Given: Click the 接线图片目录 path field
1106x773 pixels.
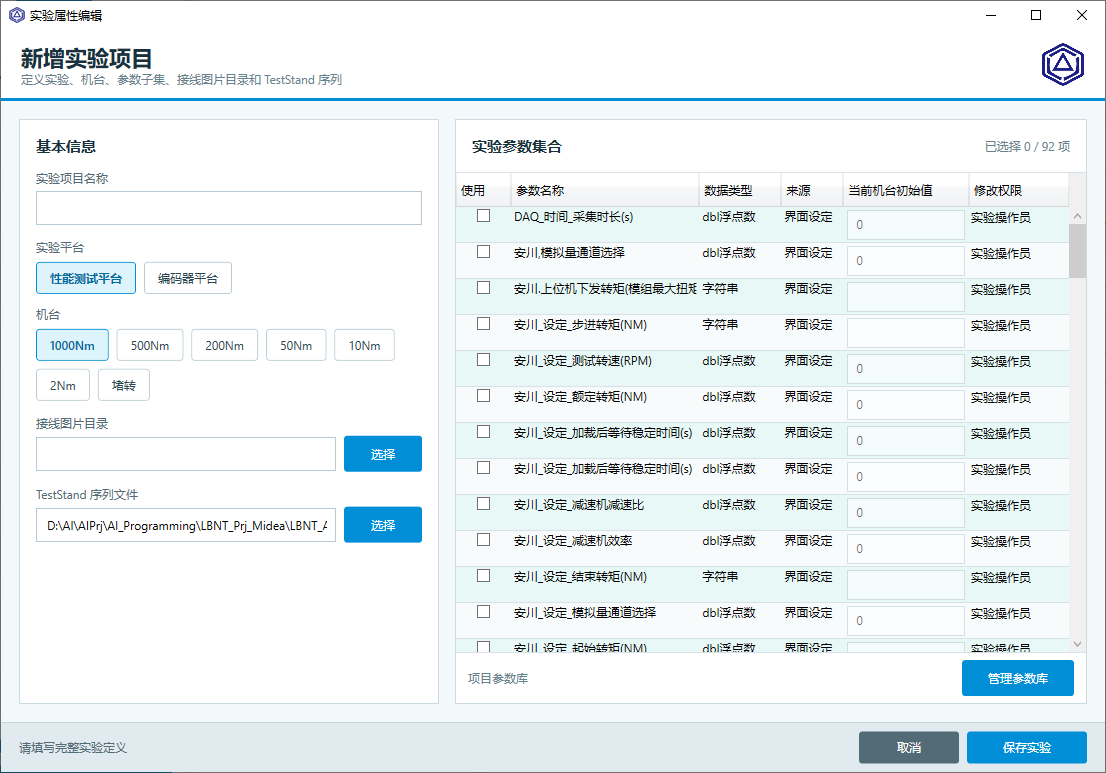Looking at the screenshot, I should pos(186,454).
